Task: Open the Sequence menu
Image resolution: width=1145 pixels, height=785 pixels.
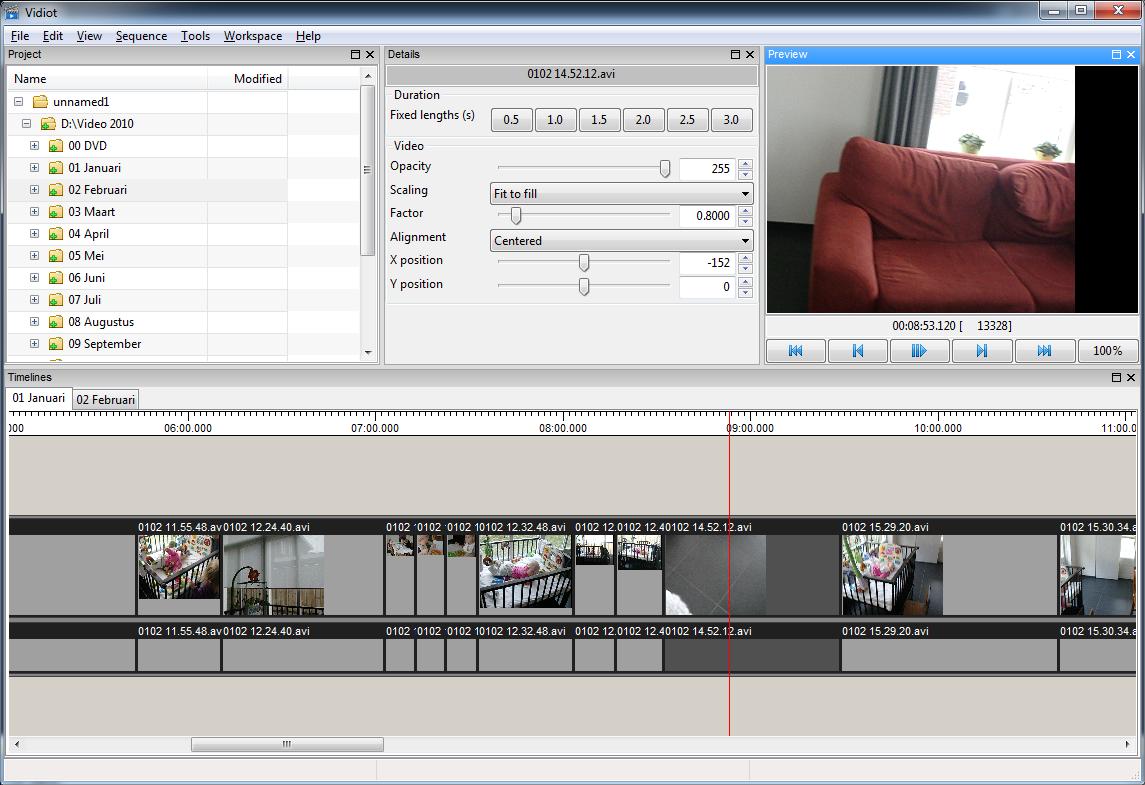Action: 141,36
